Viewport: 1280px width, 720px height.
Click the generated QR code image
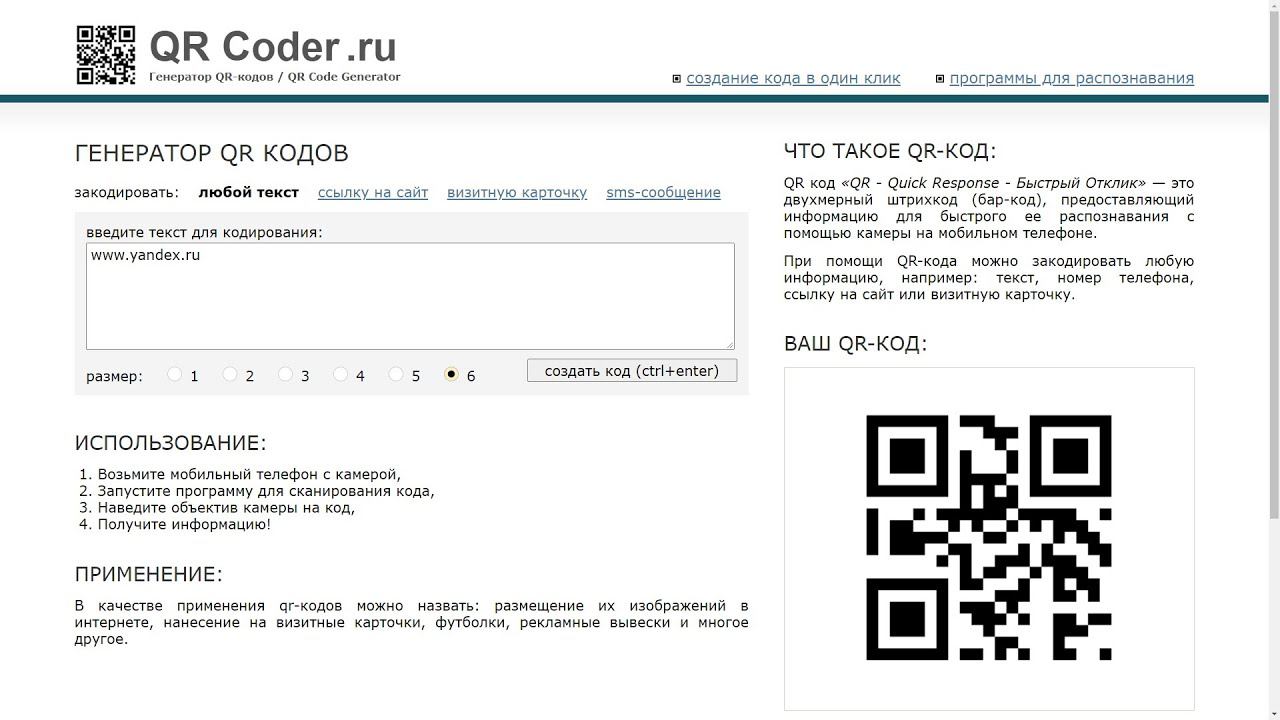(x=989, y=538)
